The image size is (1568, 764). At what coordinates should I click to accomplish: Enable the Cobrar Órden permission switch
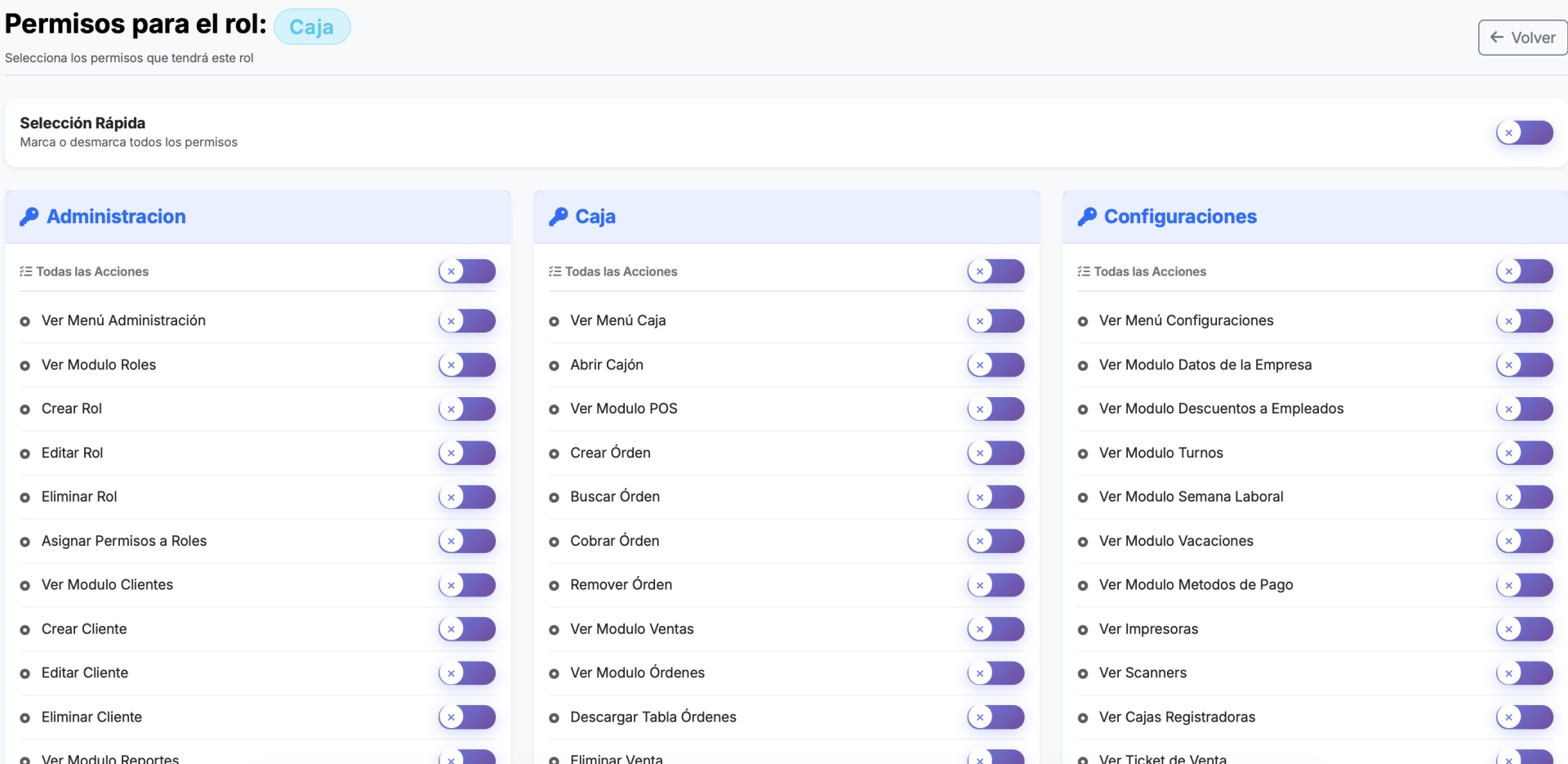[x=996, y=540]
